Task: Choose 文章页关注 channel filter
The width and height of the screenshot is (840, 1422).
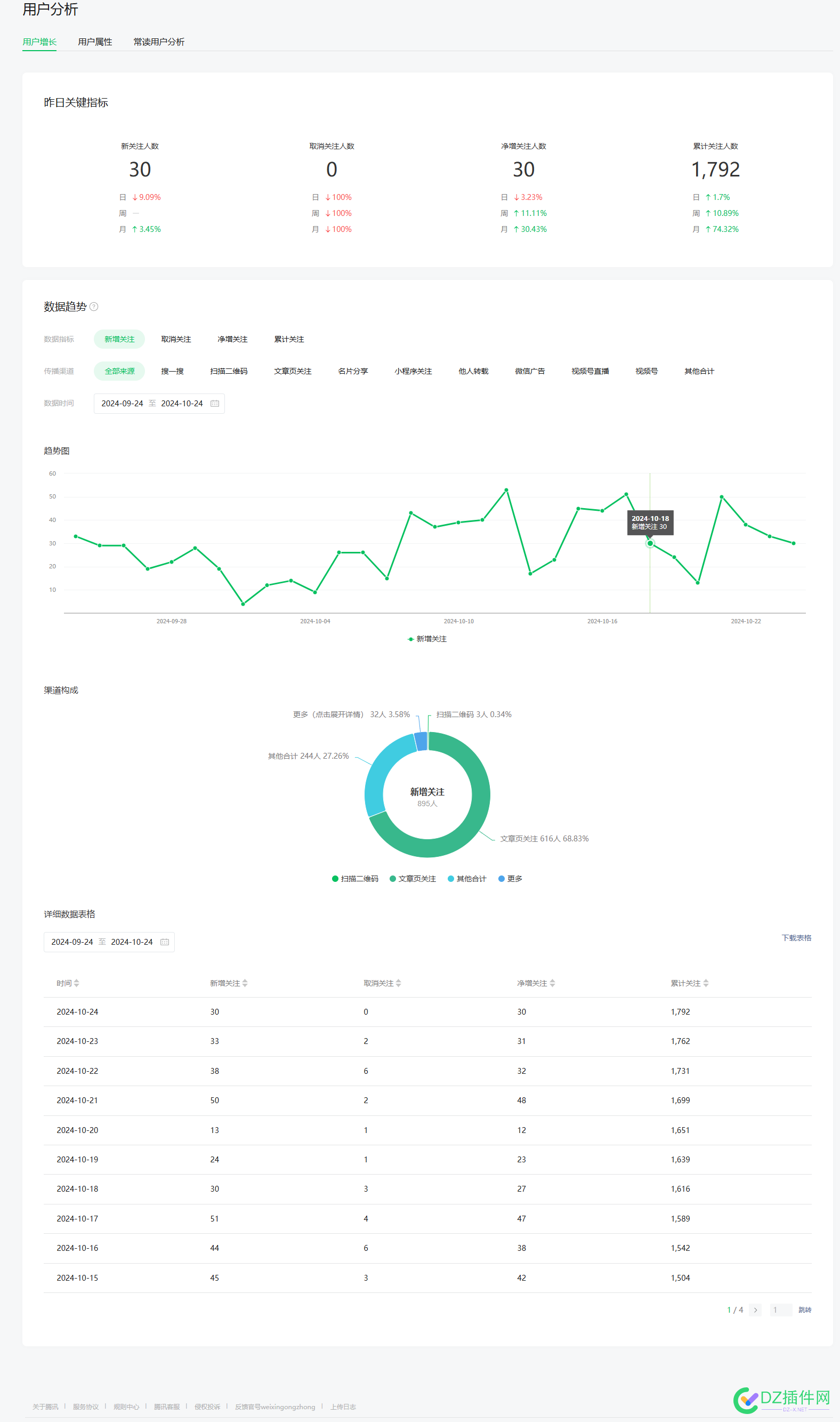Action: coord(293,371)
